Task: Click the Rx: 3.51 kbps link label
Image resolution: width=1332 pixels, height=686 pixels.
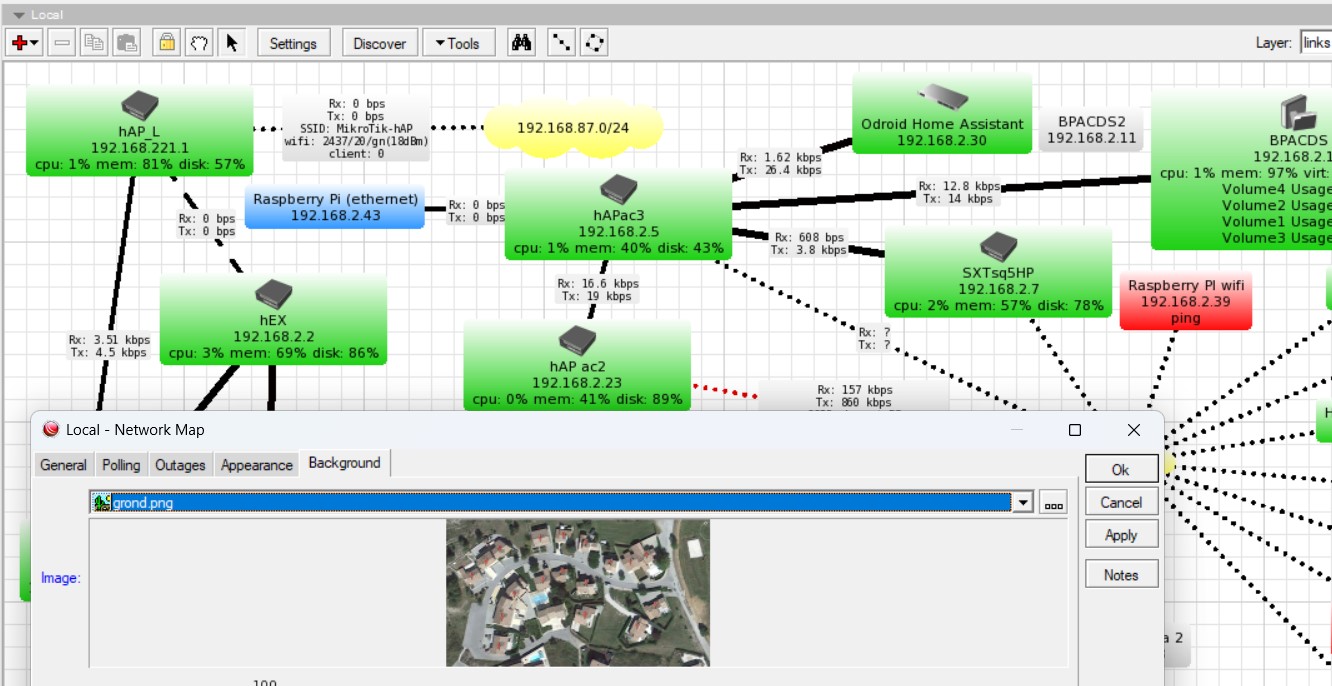Action: pyautogui.click(x=109, y=345)
